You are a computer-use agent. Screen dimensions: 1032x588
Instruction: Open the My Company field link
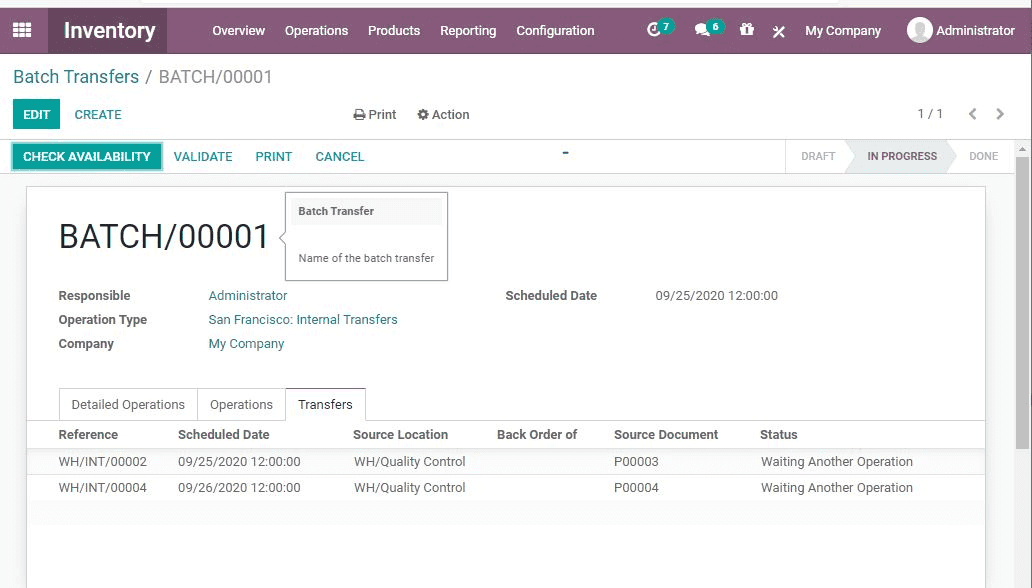[x=246, y=344]
